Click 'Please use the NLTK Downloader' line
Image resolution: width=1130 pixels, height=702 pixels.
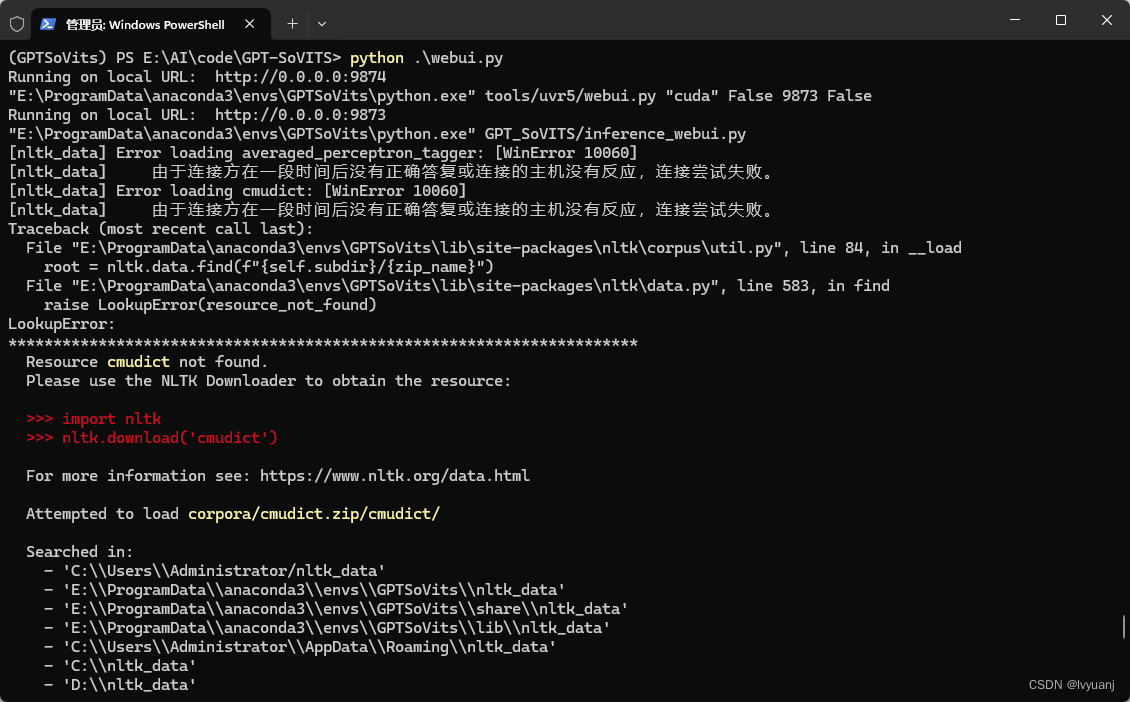tap(269, 381)
